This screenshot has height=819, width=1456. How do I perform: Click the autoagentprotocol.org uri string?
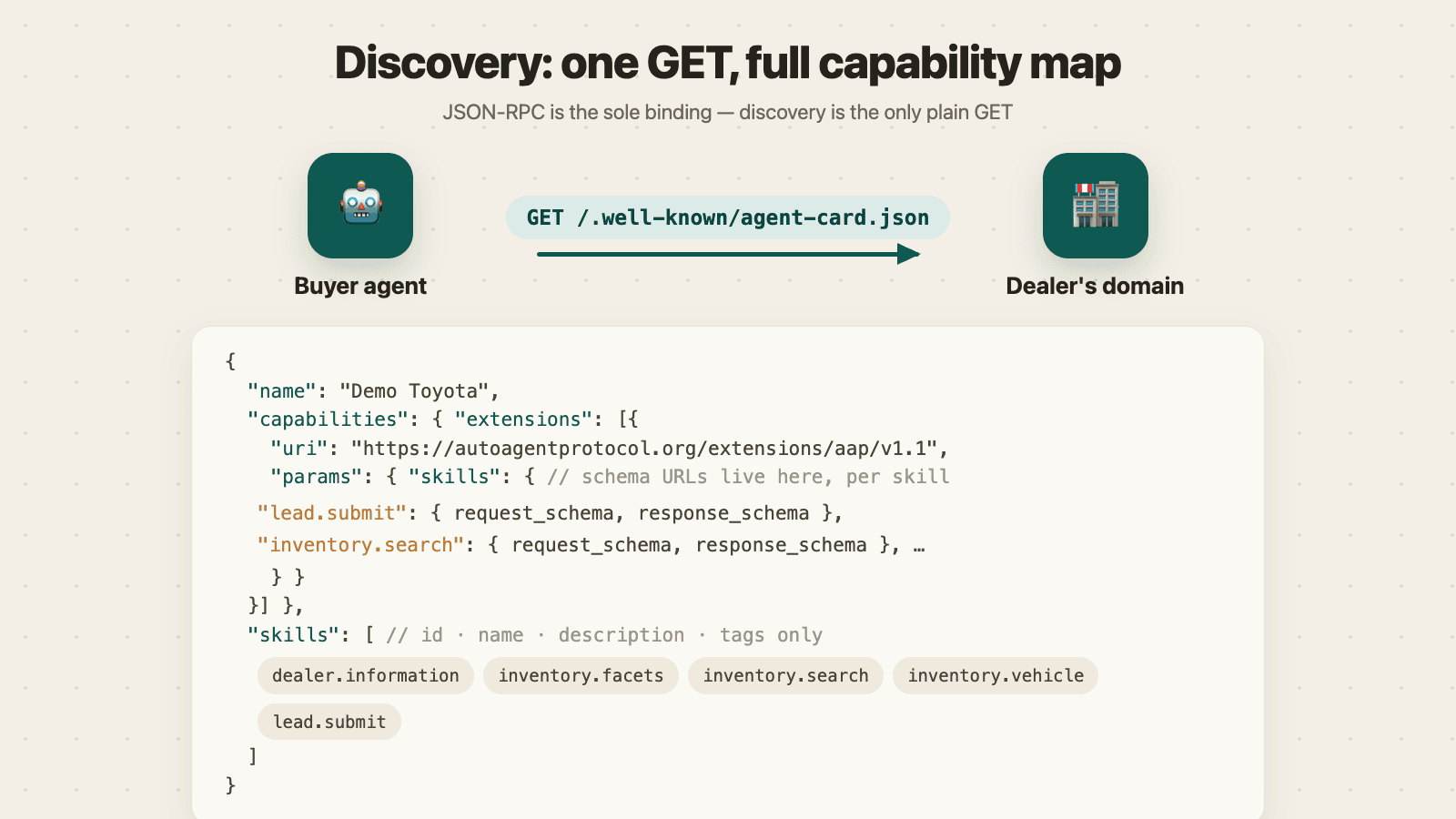(644, 449)
